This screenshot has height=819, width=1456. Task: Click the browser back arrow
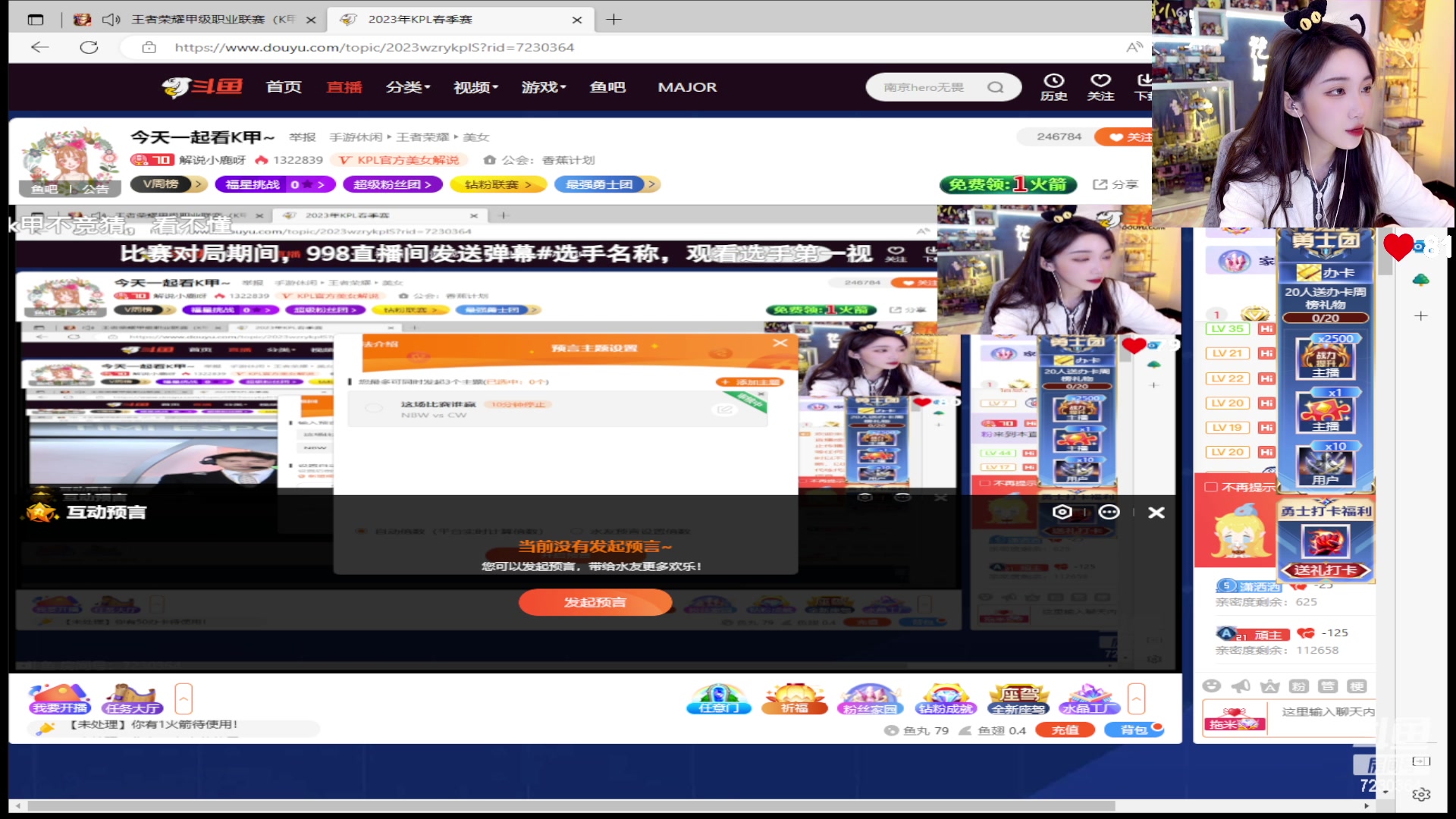coord(40,47)
